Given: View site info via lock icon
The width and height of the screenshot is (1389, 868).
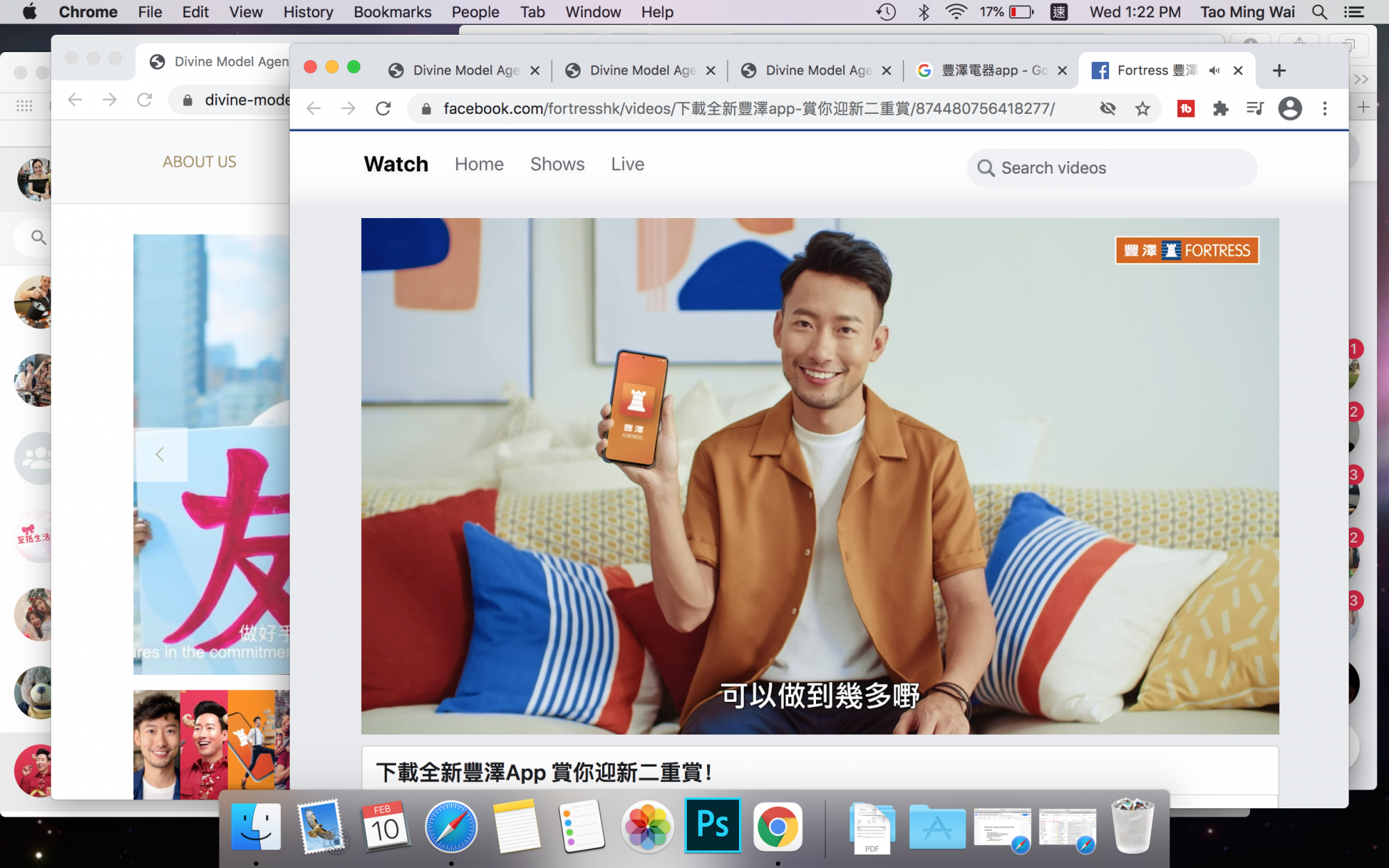Looking at the screenshot, I should tap(426, 108).
